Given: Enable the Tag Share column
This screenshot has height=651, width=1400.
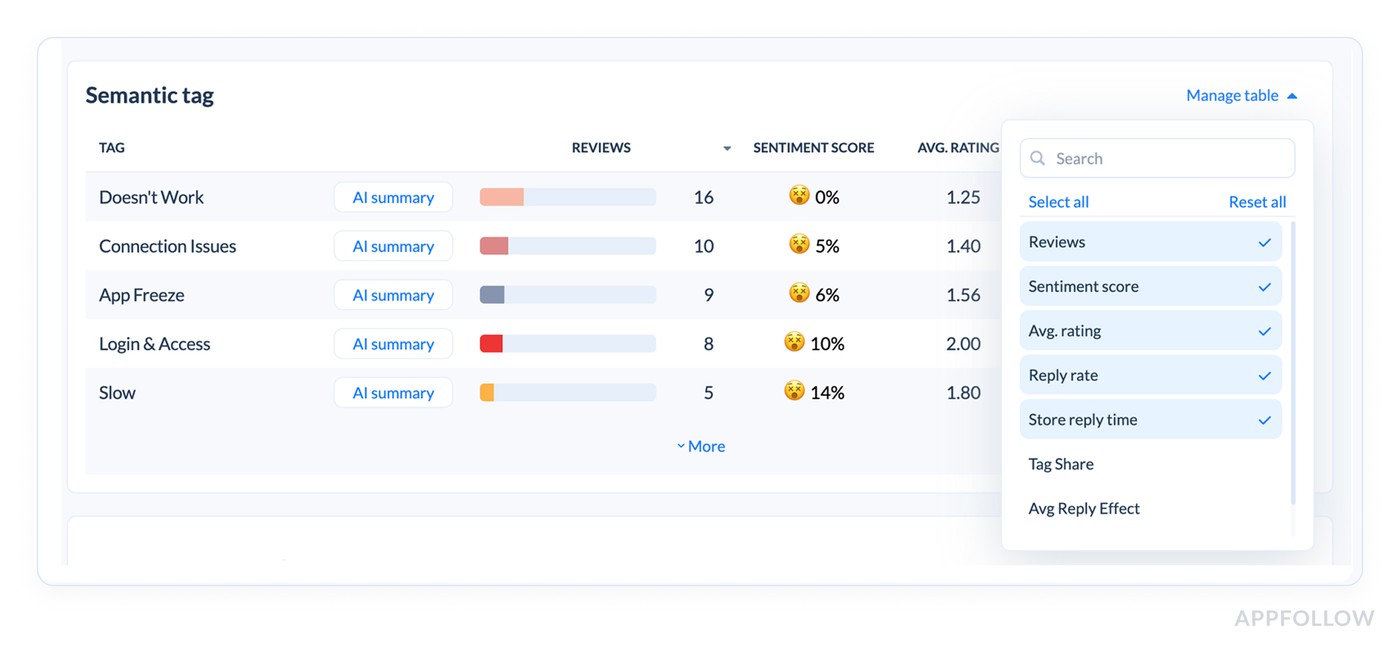Looking at the screenshot, I should (x=1060, y=464).
